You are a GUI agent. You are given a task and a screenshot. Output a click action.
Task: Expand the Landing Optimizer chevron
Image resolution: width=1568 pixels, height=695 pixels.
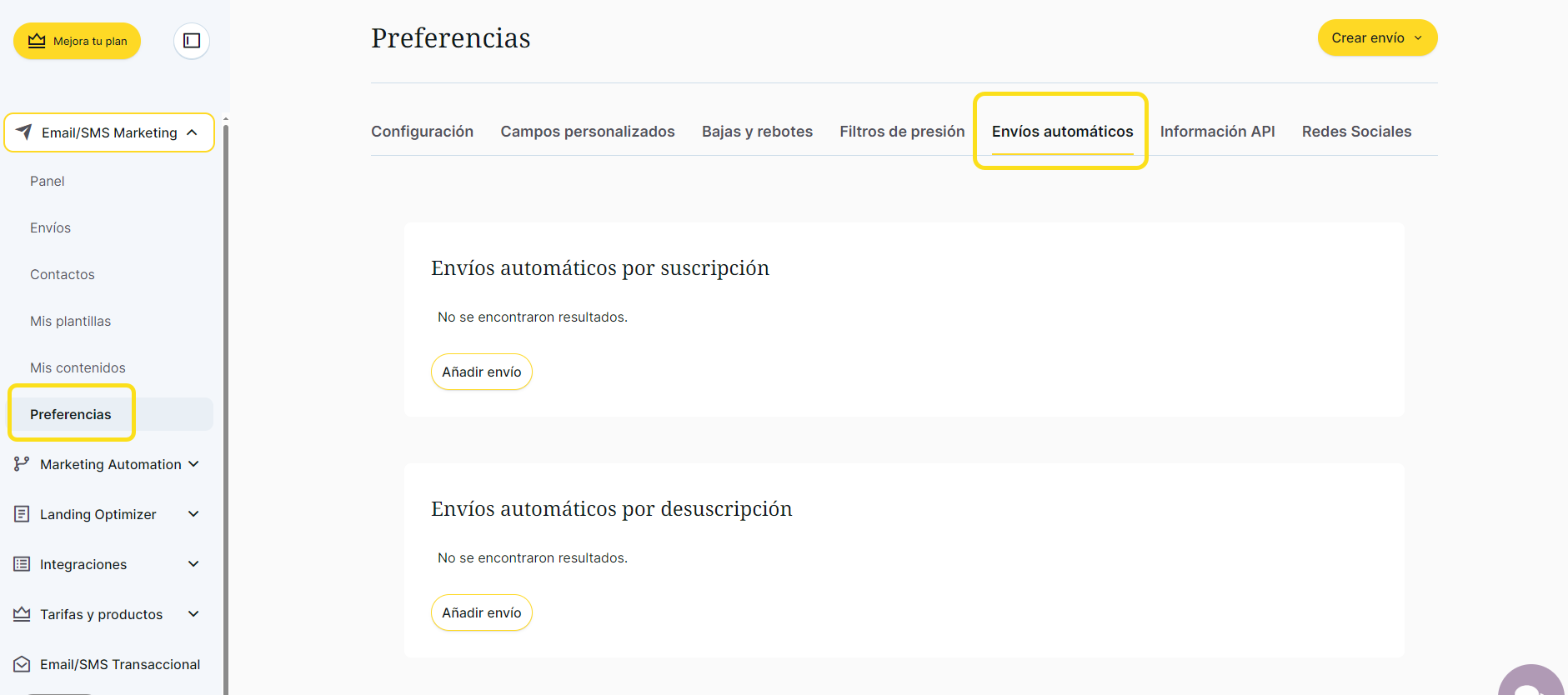point(193,514)
